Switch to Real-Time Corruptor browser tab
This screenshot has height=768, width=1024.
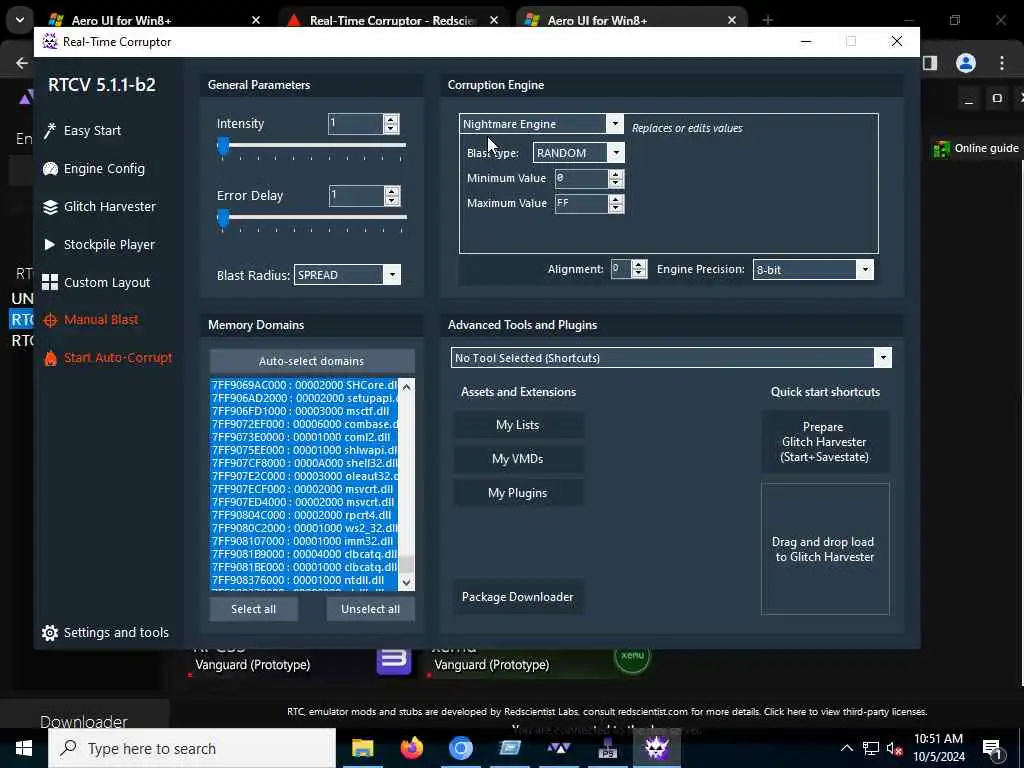[x=393, y=20]
